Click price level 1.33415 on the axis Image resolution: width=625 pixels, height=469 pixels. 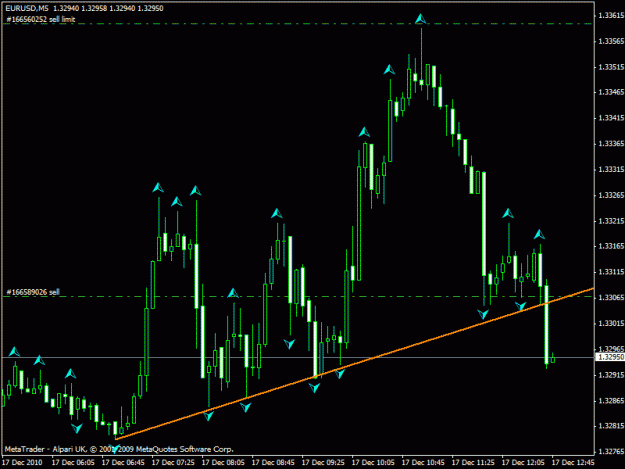pyautogui.click(x=611, y=118)
